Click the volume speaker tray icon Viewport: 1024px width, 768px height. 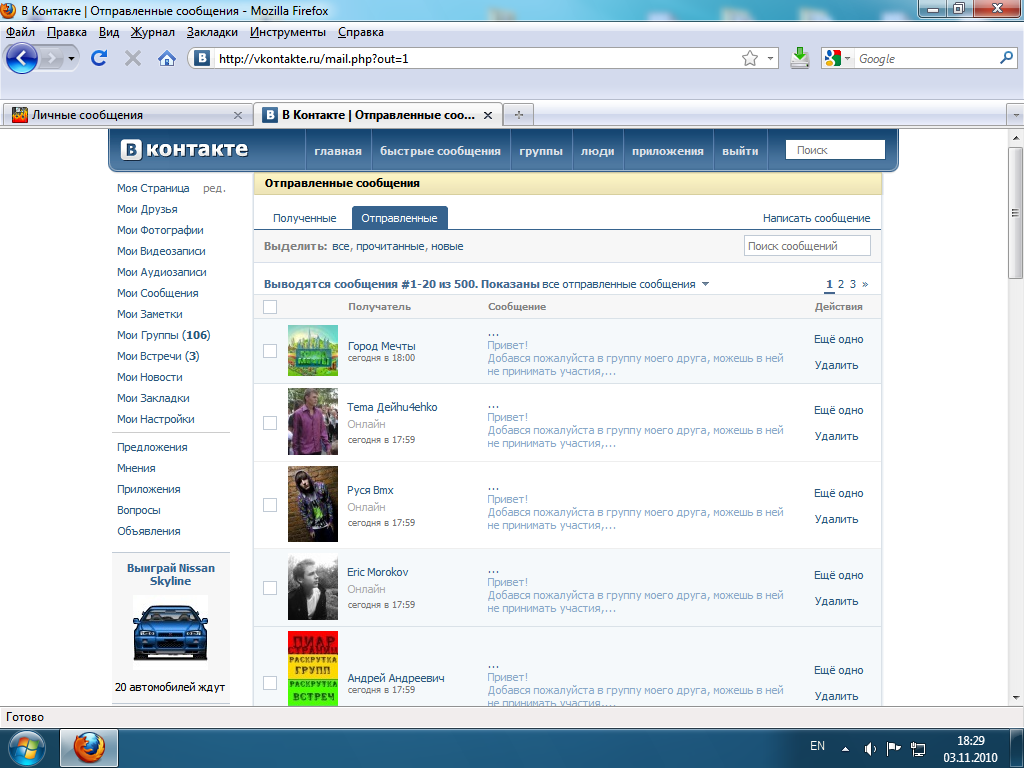(x=870, y=748)
